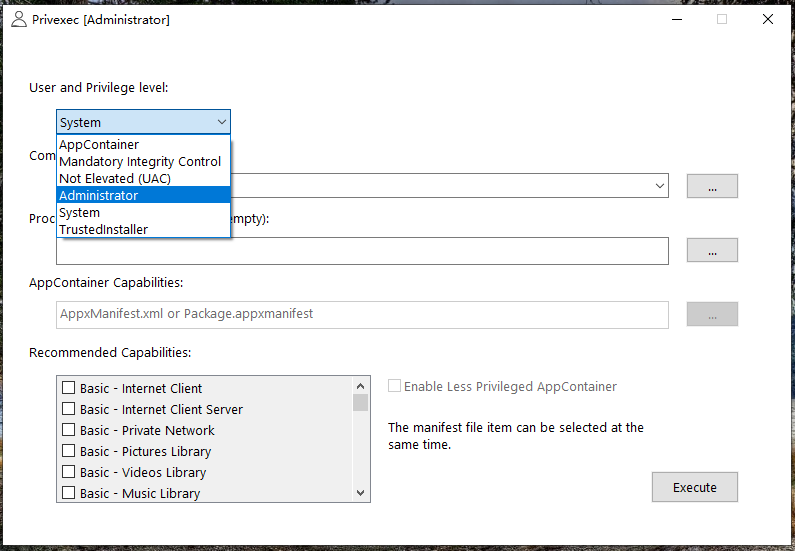The width and height of the screenshot is (795, 551).
Task: Choose System entry in the dropdown list
Action: tap(143, 212)
